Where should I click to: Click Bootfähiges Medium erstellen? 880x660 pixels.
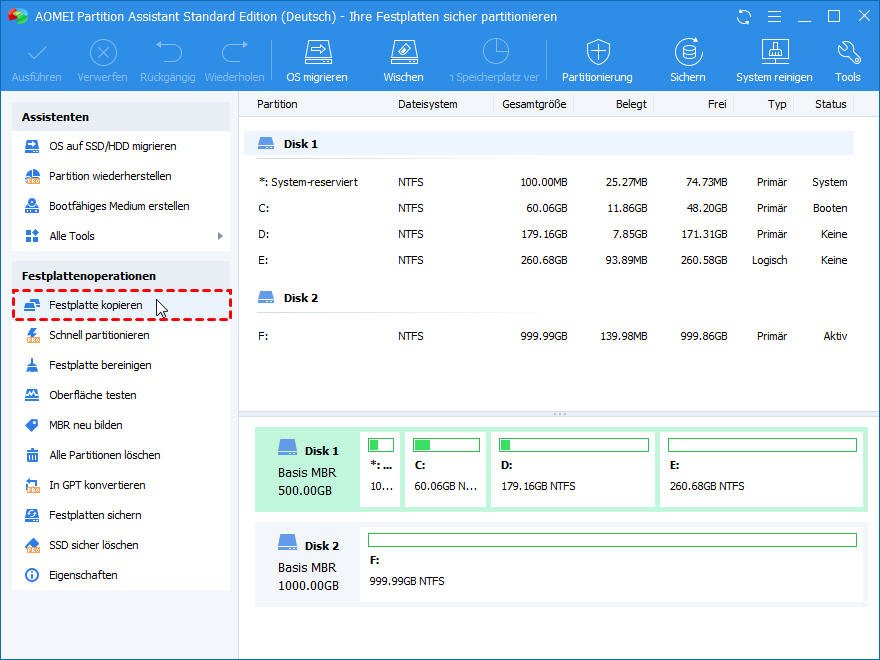[x=119, y=206]
